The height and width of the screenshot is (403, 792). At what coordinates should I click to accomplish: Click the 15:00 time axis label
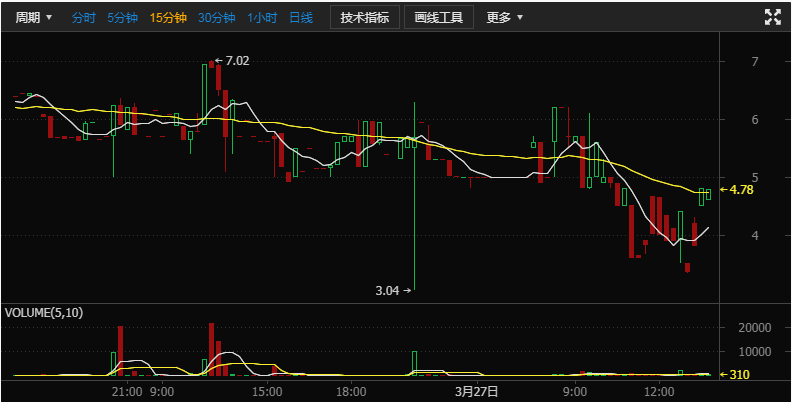pos(267,391)
